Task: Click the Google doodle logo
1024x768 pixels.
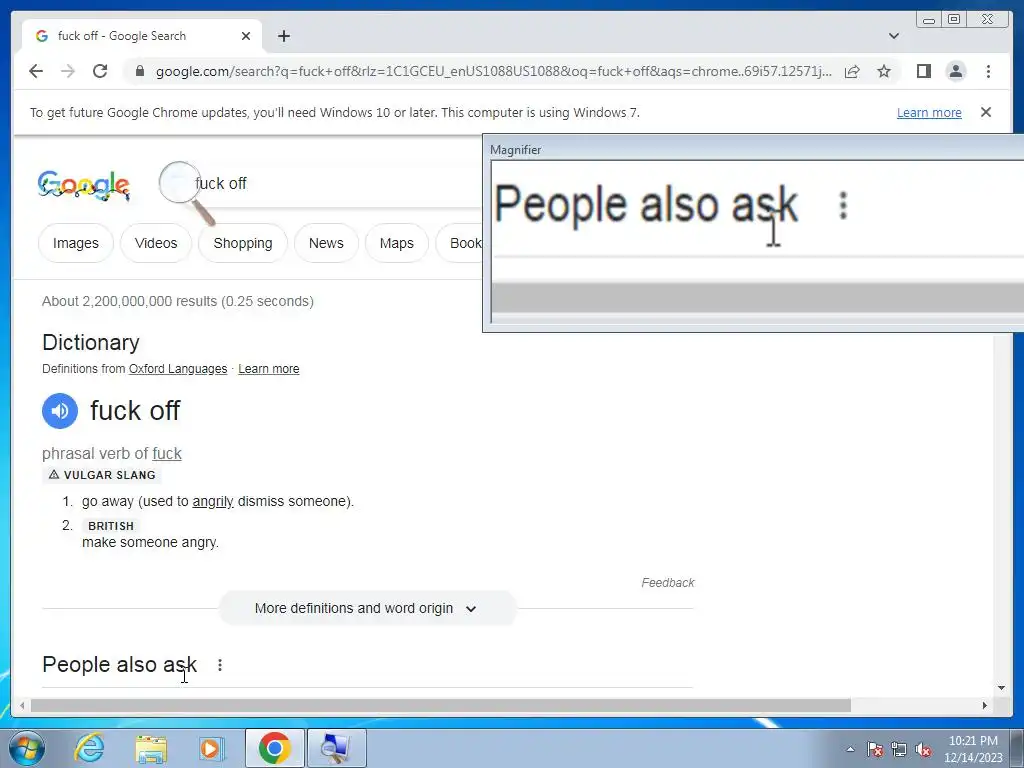Action: [84, 185]
